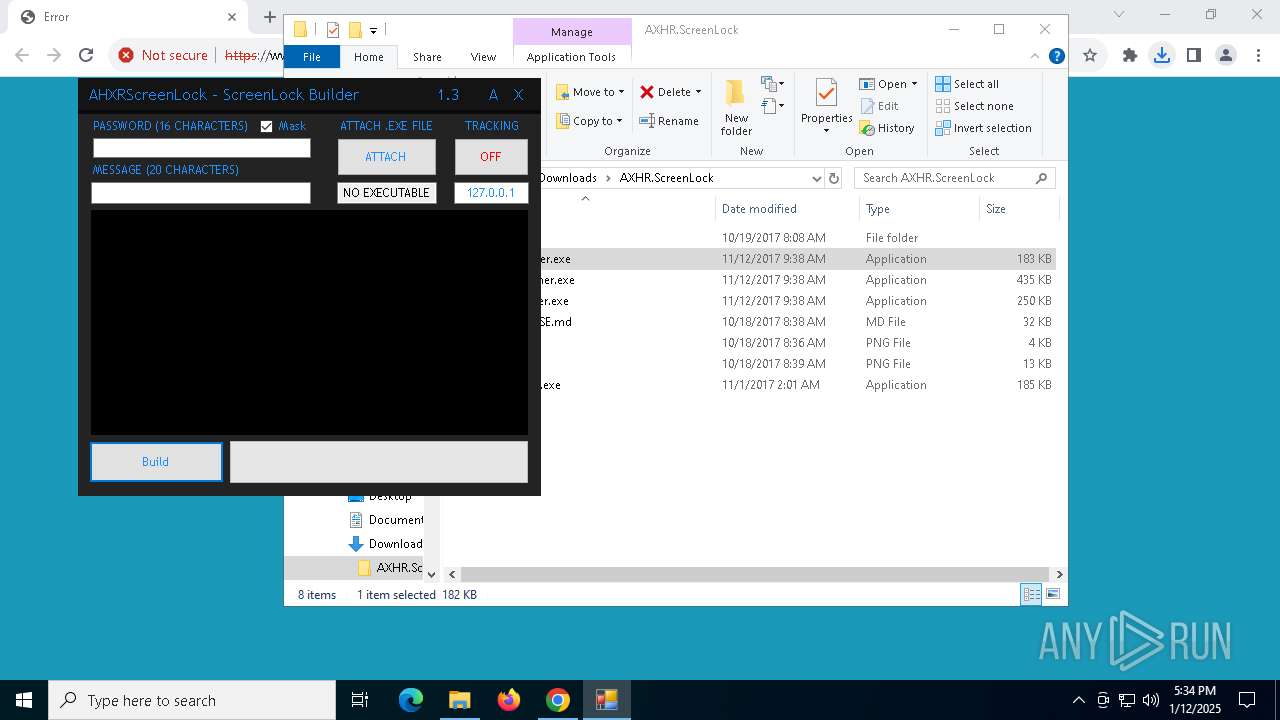This screenshot has height=720, width=1280.
Task: Select the AXHR.ScreenLock folder in the navigation tree
Action: point(390,568)
